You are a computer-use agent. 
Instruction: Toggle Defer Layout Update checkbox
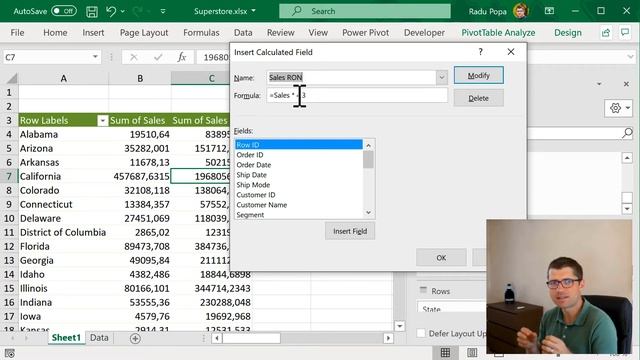pos(421,333)
